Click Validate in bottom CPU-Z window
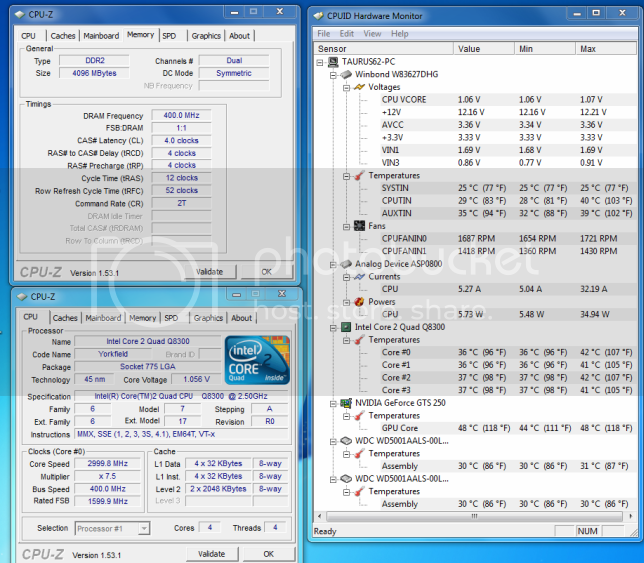644x563 pixels. click(x=212, y=554)
